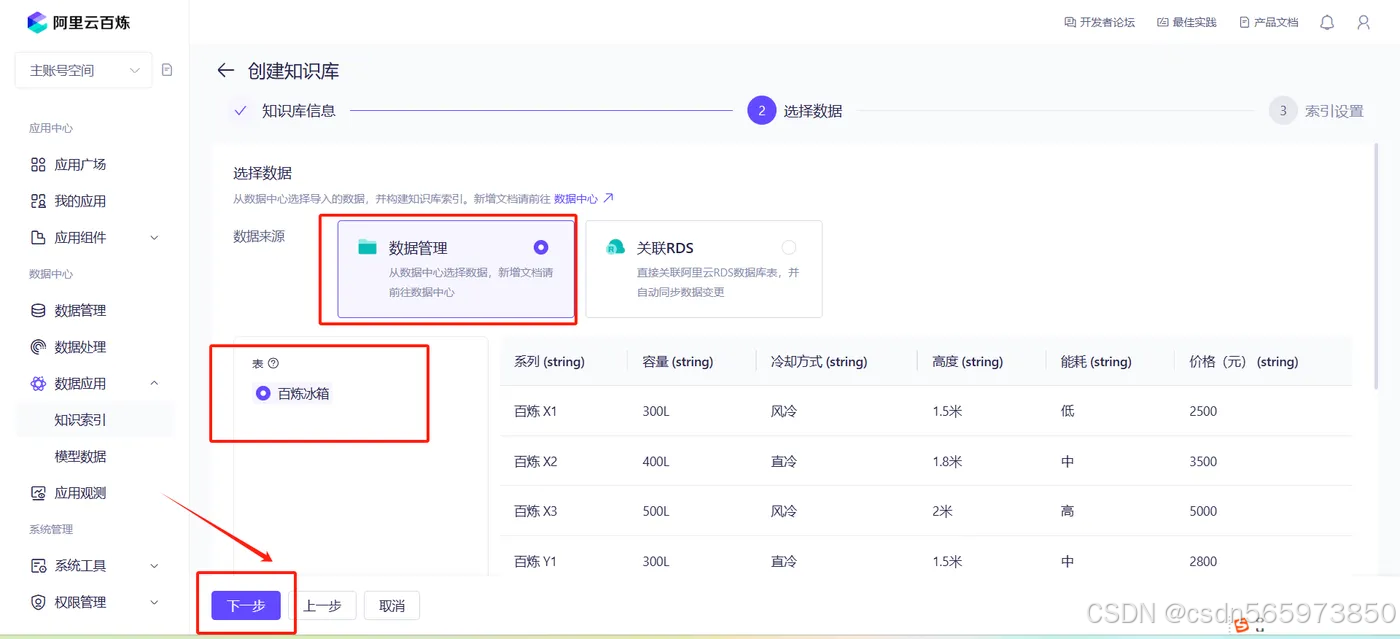Image resolution: width=1400 pixels, height=639 pixels.
Task: Open the 最佳实践 link
Action: click(1186, 22)
